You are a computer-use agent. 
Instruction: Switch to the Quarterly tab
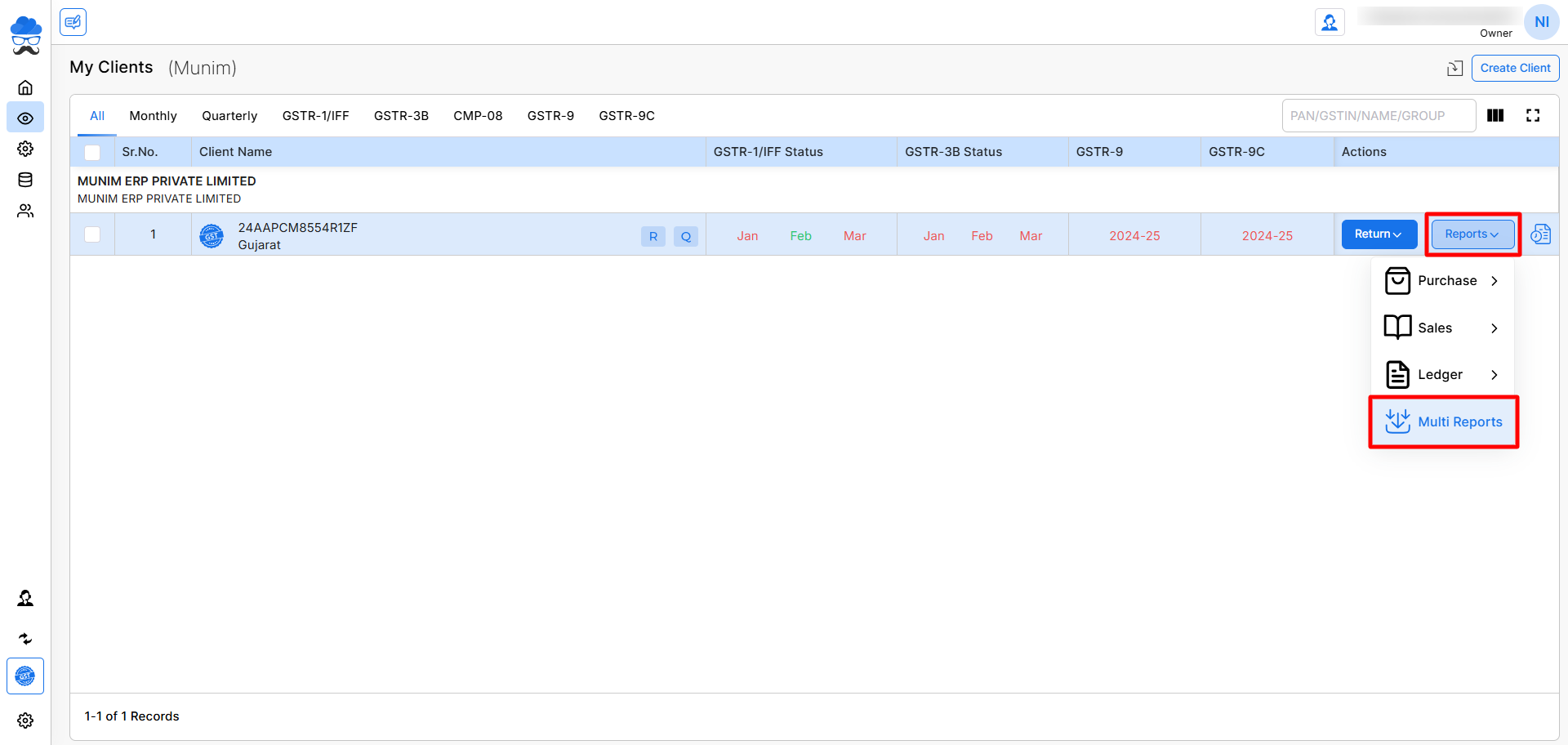point(229,116)
